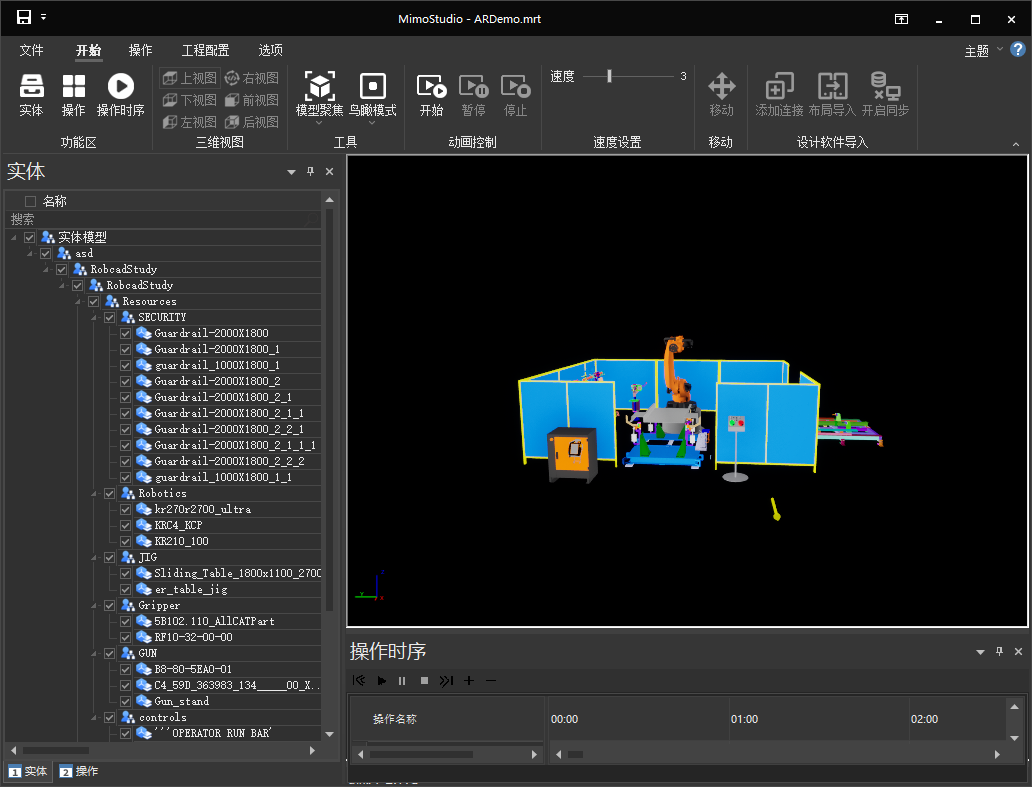This screenshot has height=787, width=1032.
Task: Toggle the 名称 header checkbox
Action: [30, 201]
